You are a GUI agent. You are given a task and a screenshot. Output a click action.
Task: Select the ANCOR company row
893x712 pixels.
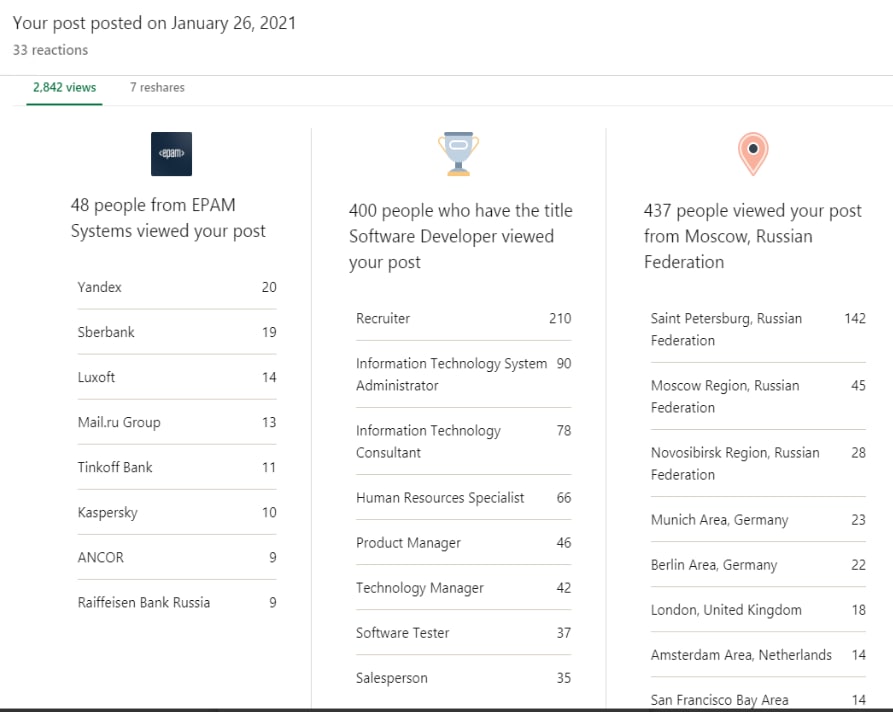177,557
